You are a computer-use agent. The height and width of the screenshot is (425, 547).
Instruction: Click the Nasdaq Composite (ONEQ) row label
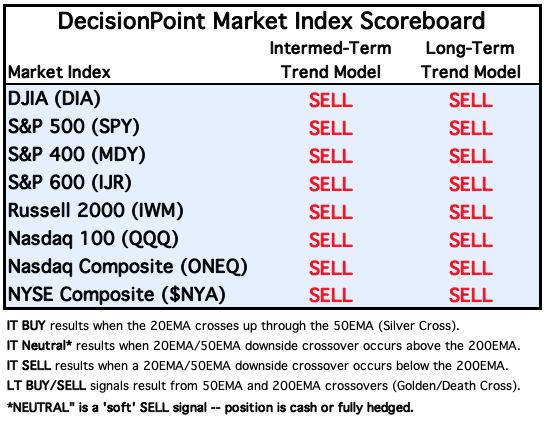pyautogui.click(x=128, y=267)
